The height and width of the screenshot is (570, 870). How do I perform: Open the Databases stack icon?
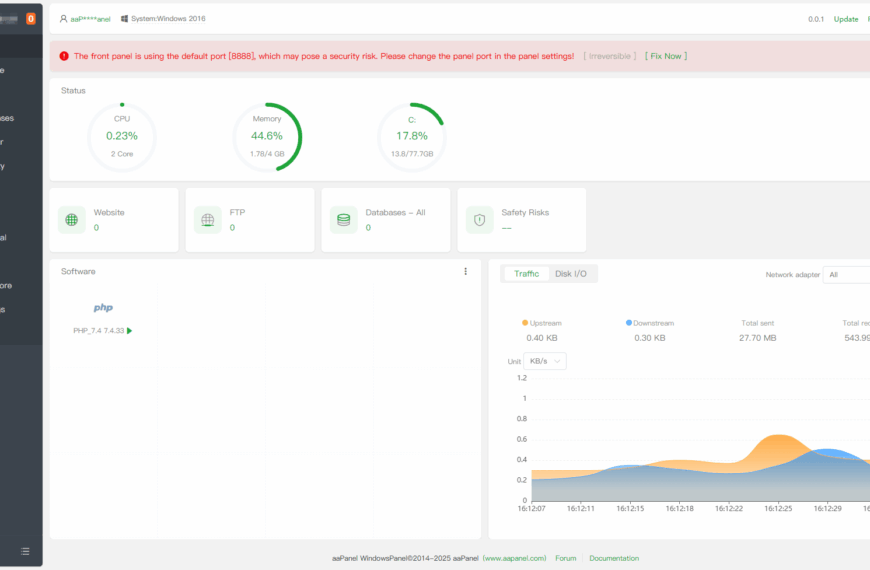click(x=343, y=220)
